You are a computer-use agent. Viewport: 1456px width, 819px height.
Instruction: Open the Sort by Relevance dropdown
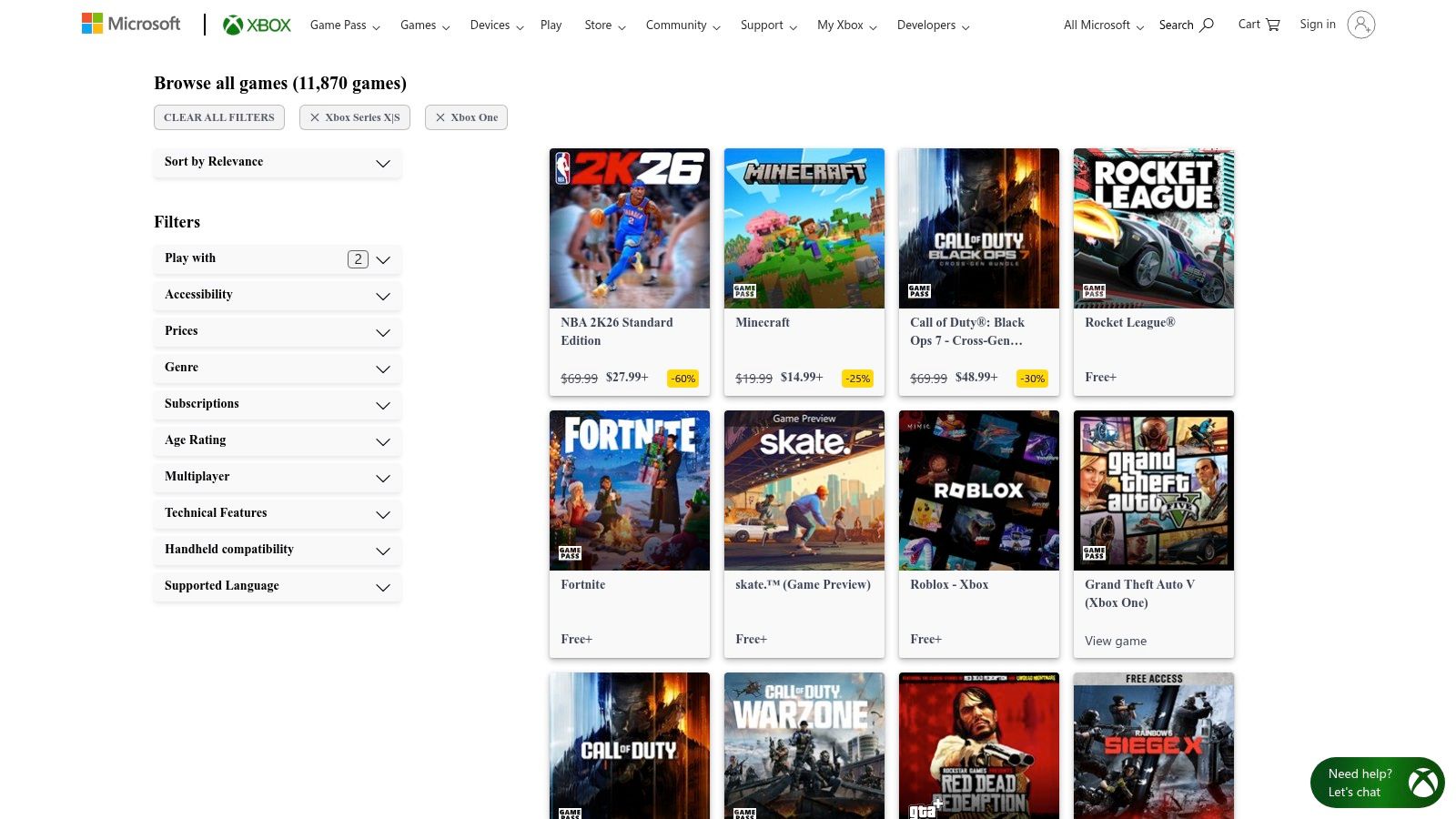tap(277, 163)
